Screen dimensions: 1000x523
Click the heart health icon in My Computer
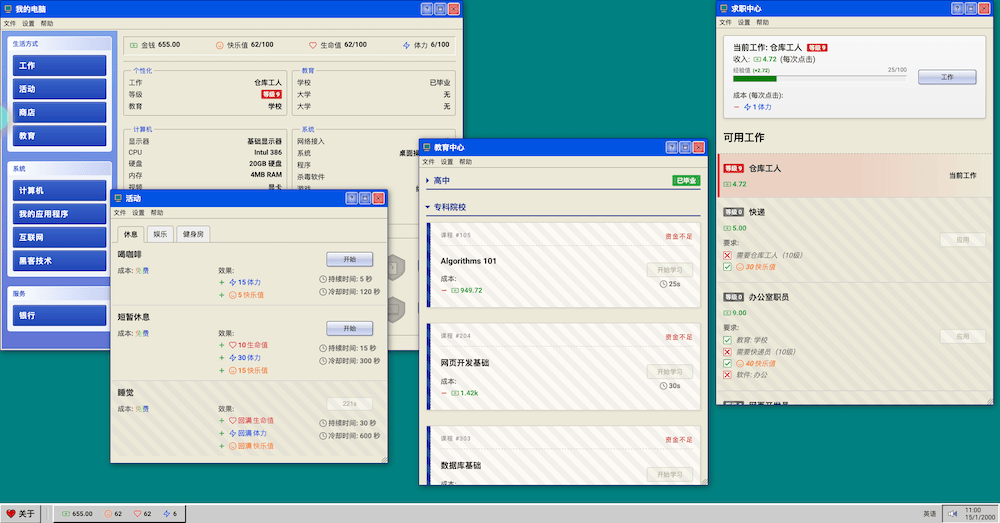tap(312, 45)
